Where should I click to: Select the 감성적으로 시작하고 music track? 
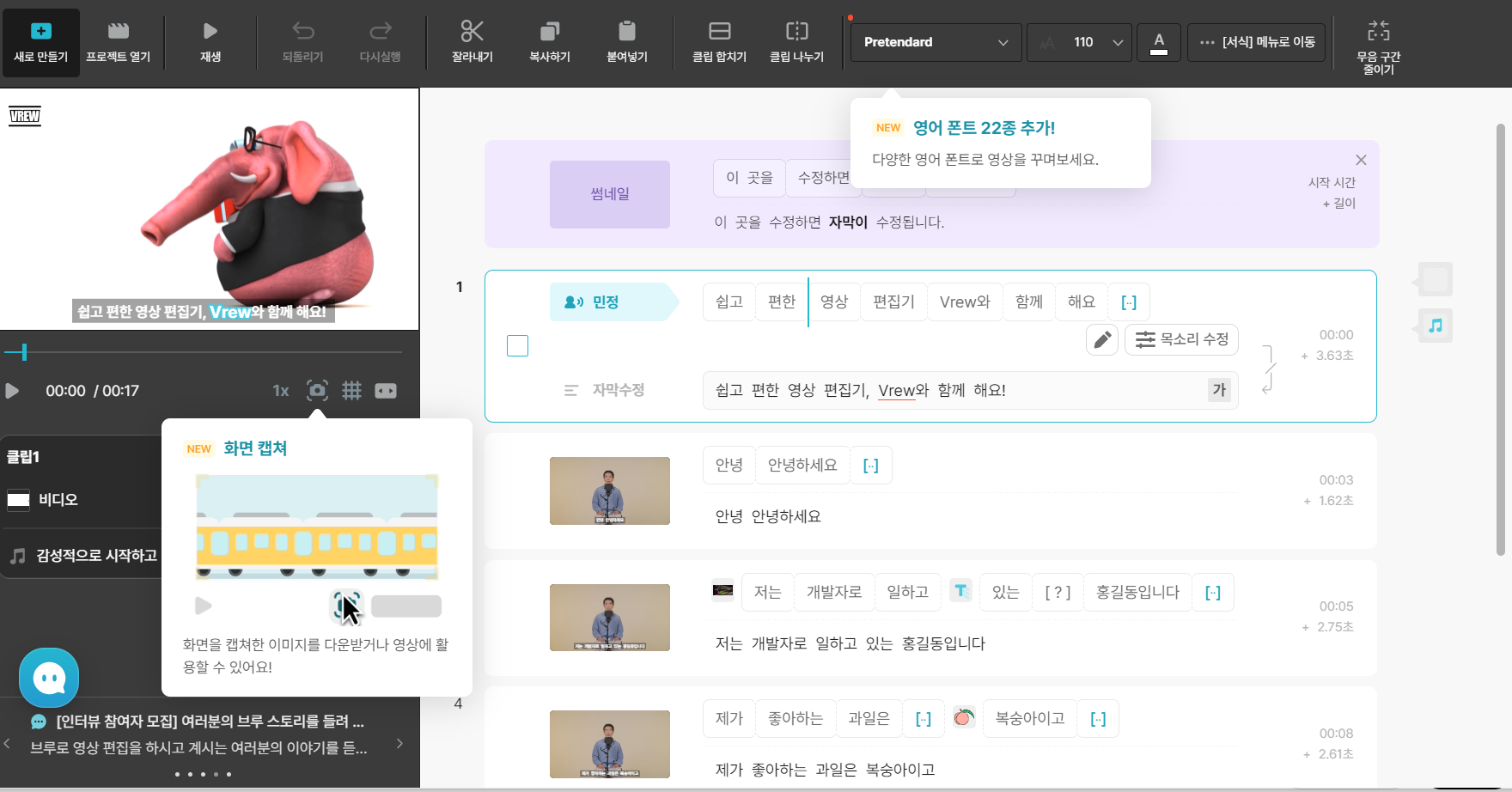coord(81,556)
